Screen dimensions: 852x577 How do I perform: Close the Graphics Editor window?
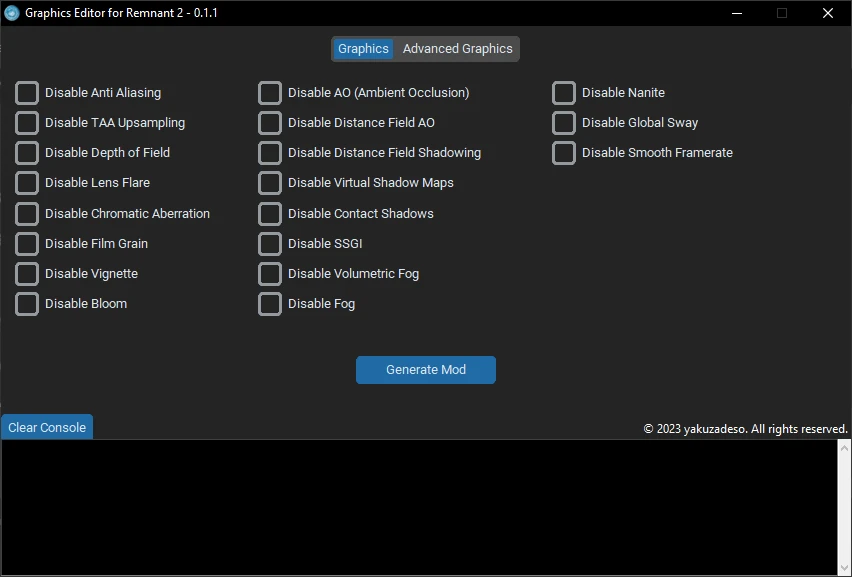[828, 13]
